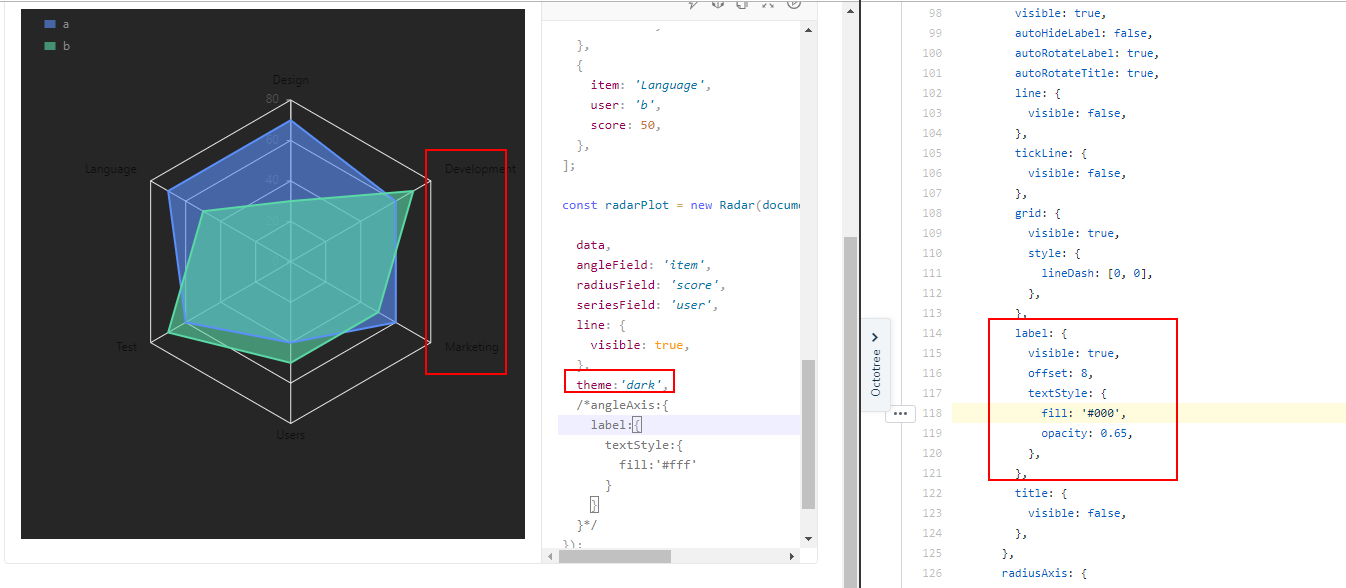This screenshot has height=588, width=1346.
Task: Click 'offset: 8,' in the source
Action: (x=1062, y=373)
